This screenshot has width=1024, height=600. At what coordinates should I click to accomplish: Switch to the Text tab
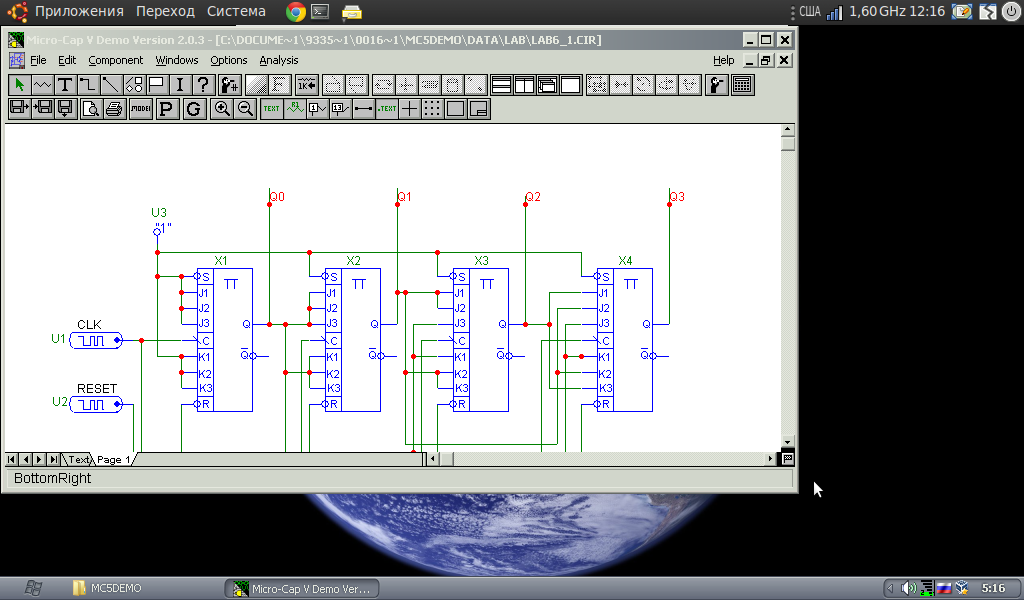pos(78,460)
